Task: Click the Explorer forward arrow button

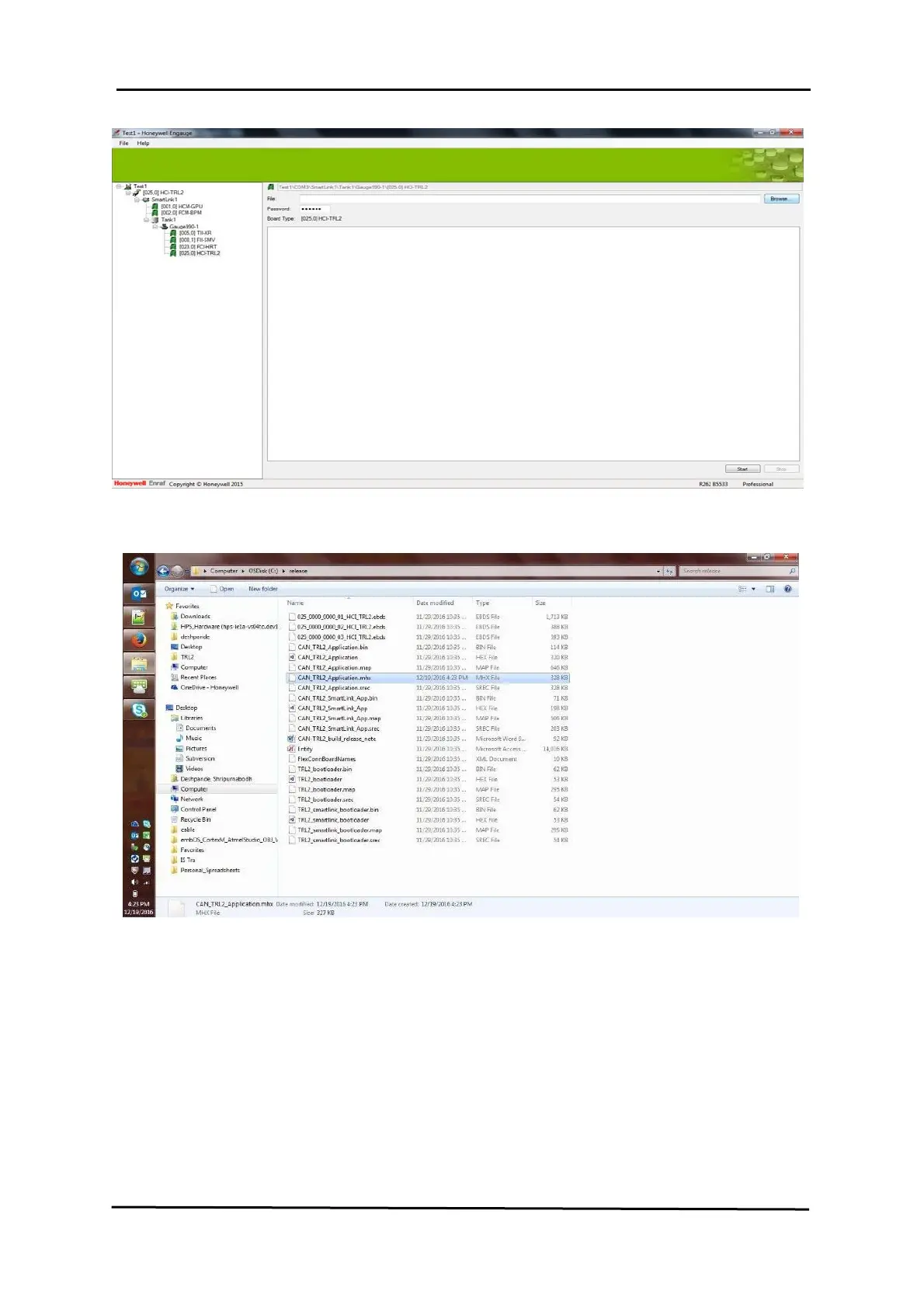Action: click(177, 571)
